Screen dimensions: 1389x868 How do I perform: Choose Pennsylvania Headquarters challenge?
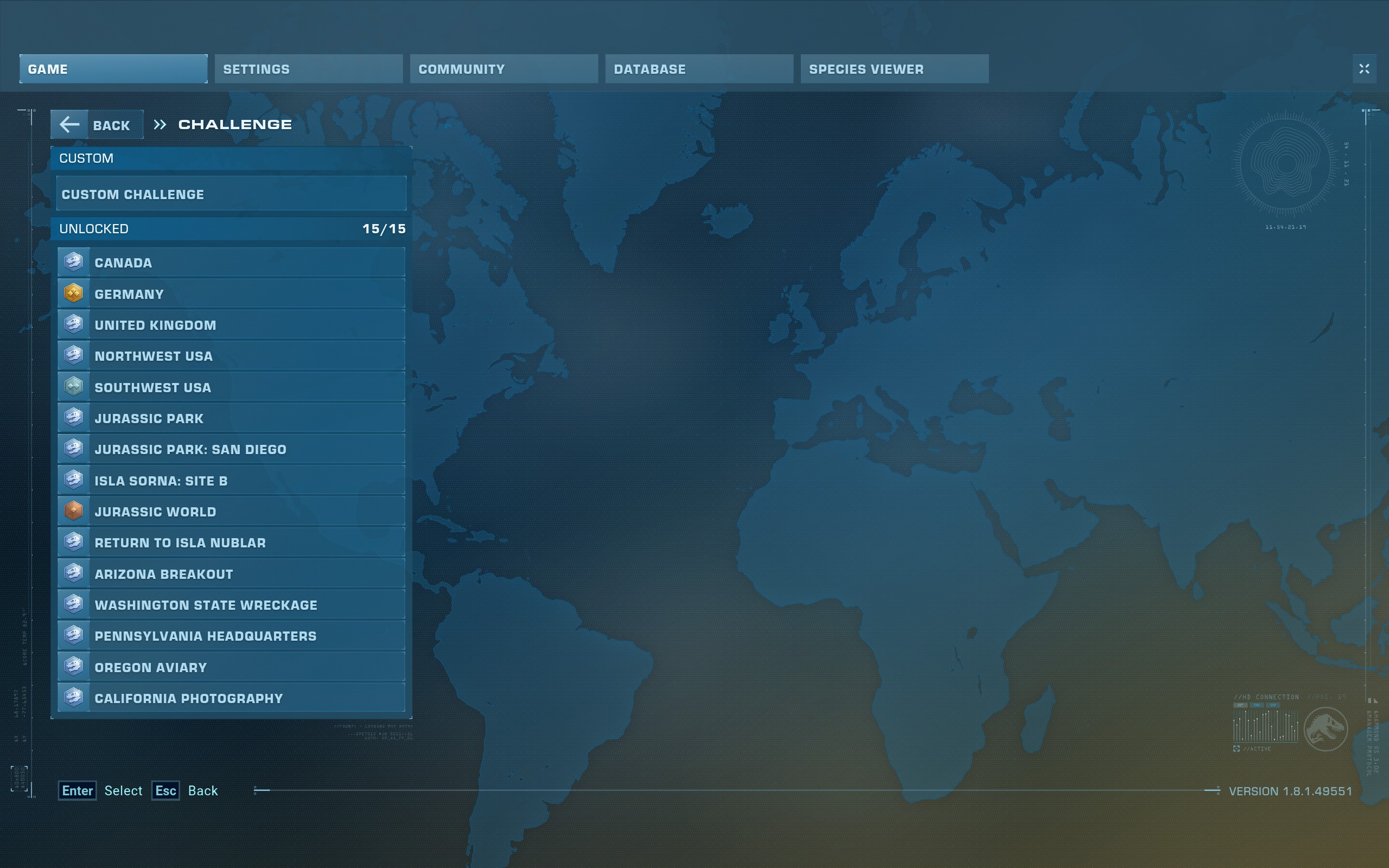tap(231, 635)
